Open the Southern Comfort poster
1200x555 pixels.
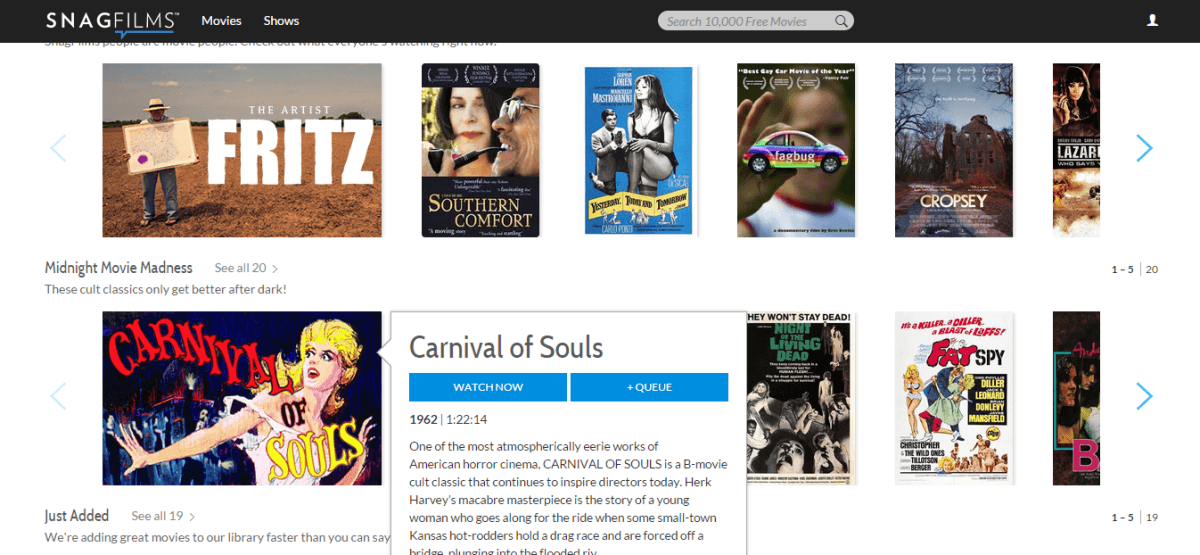pyautogui.click(x=480, y=150)
